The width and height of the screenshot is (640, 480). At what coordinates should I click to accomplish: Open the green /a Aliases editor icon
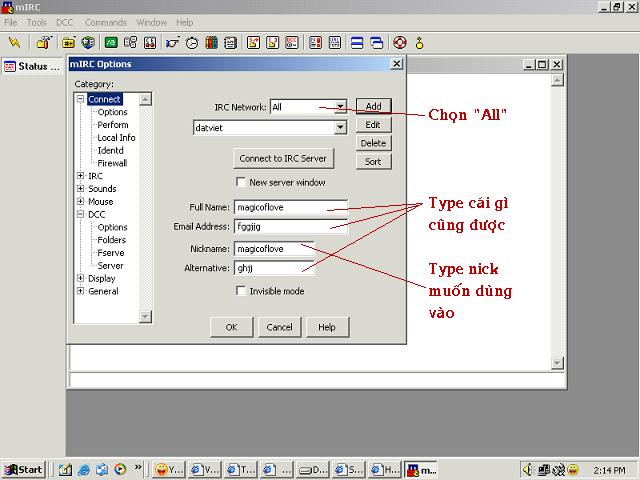coord(111,42)
